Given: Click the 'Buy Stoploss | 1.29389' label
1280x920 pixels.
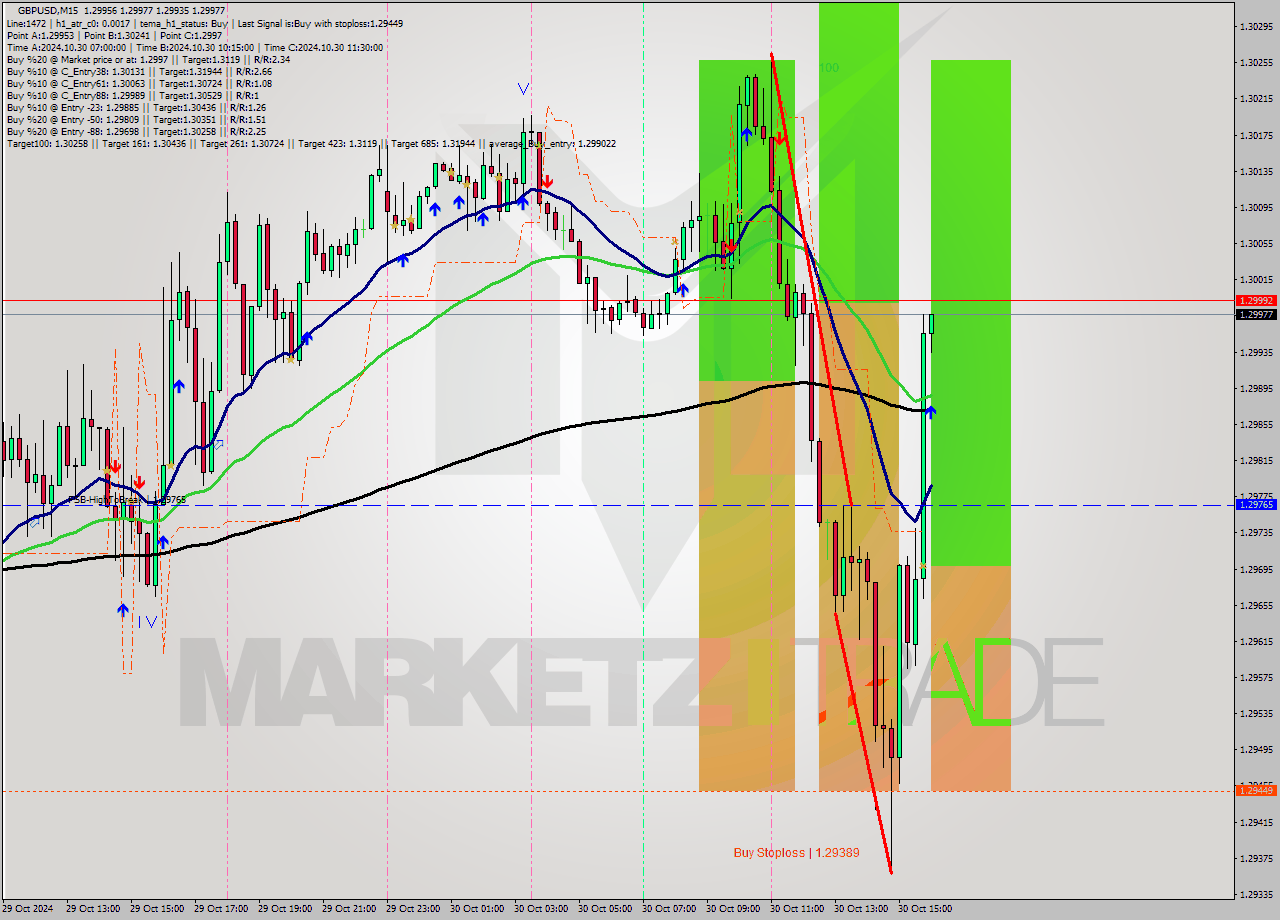Looking at the screenshot, I should coord(796,853).
